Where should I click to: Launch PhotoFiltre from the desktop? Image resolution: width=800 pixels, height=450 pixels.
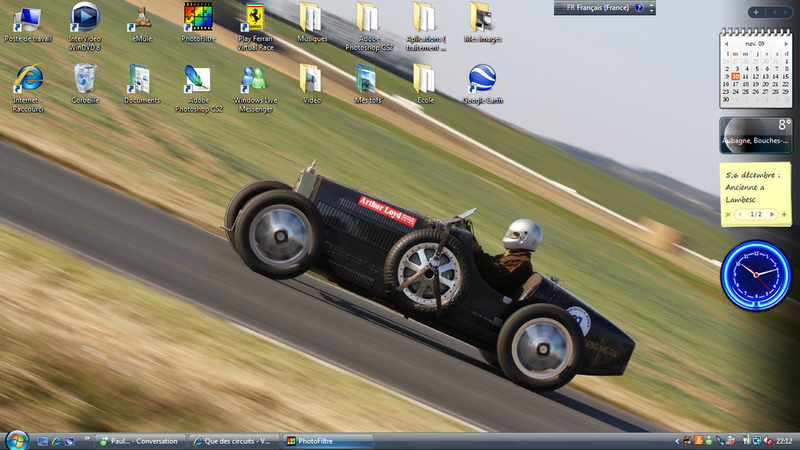pyautogui.click(x=198, y=23)
